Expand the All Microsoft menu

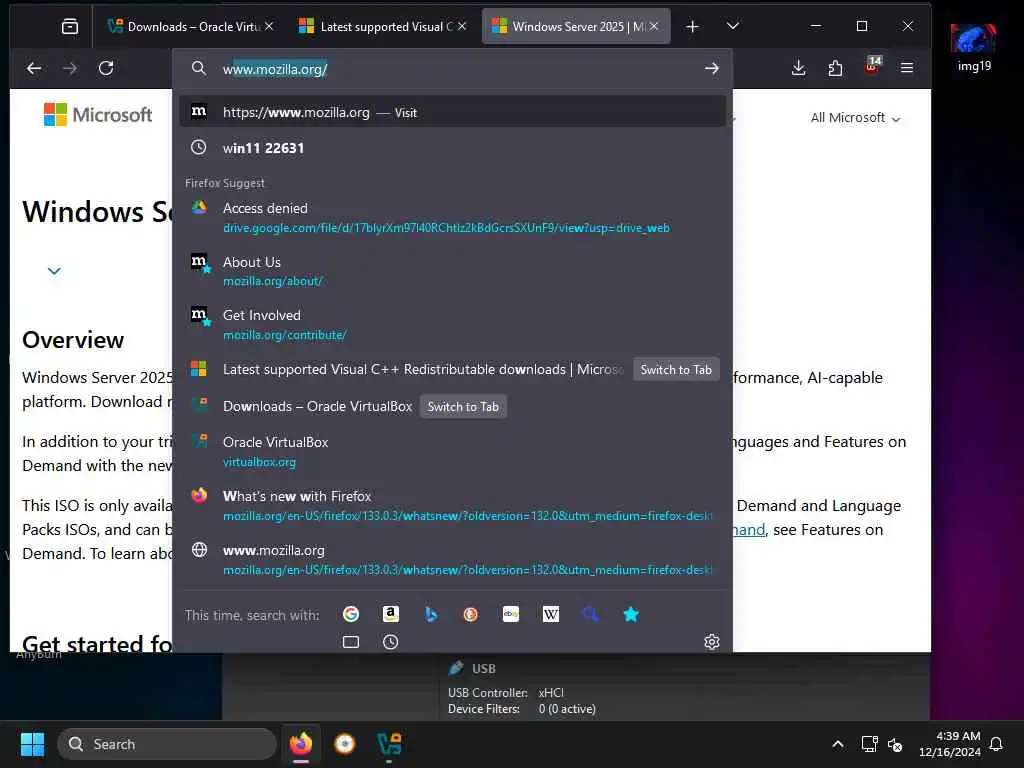pos(856,118)
